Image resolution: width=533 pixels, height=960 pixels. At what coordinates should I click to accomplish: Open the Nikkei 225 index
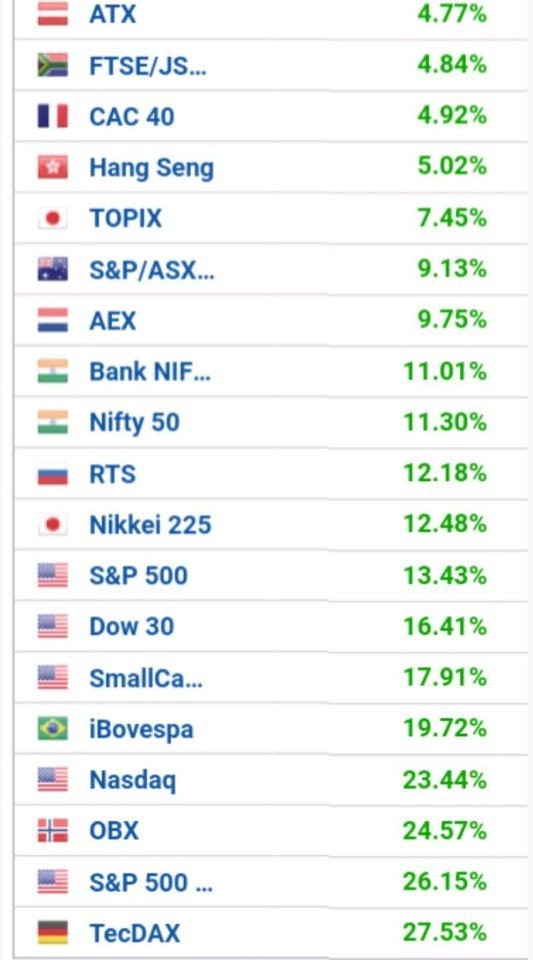(151, 525)
